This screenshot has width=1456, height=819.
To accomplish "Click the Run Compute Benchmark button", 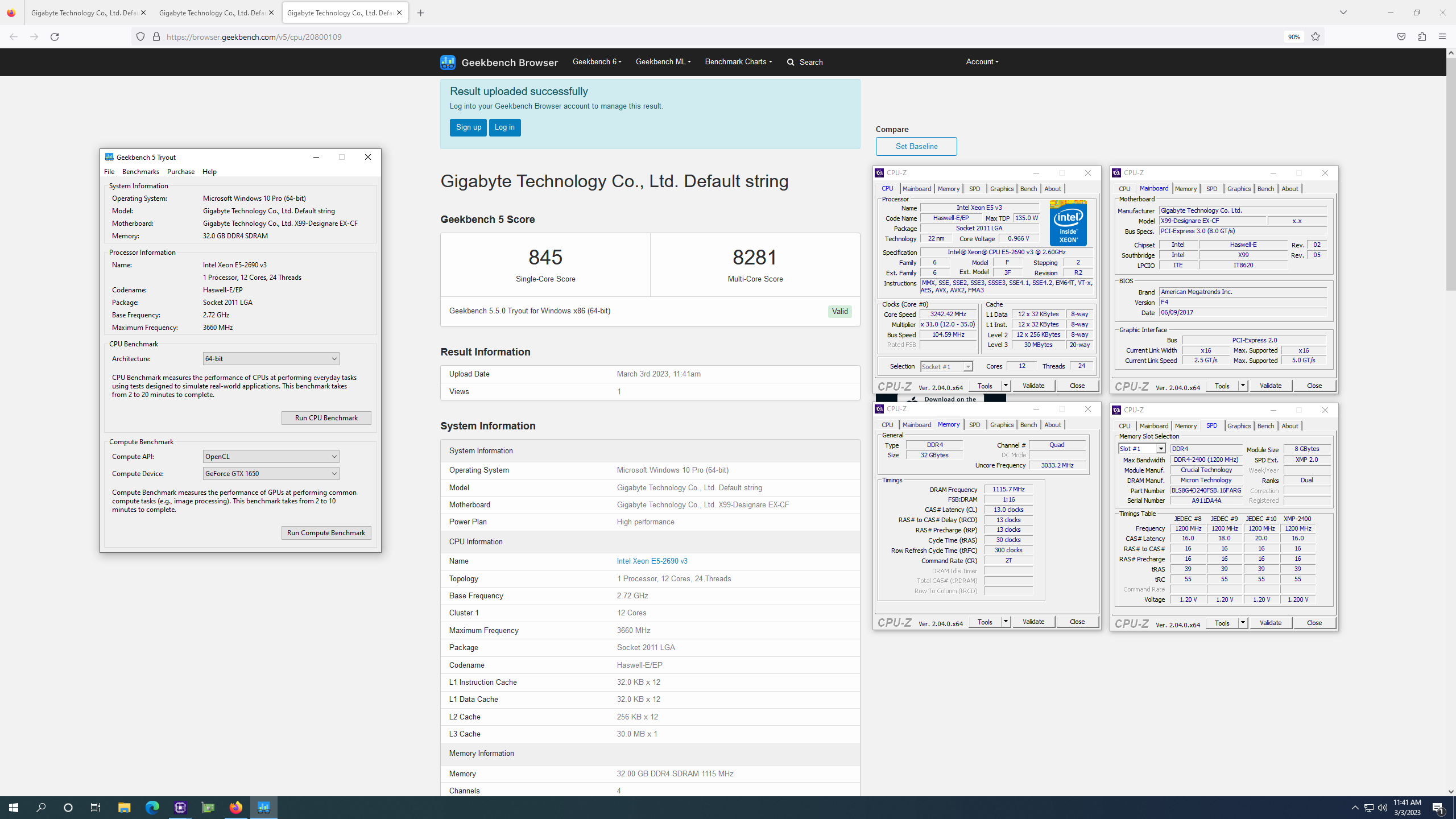I will (x=326, y=533).
